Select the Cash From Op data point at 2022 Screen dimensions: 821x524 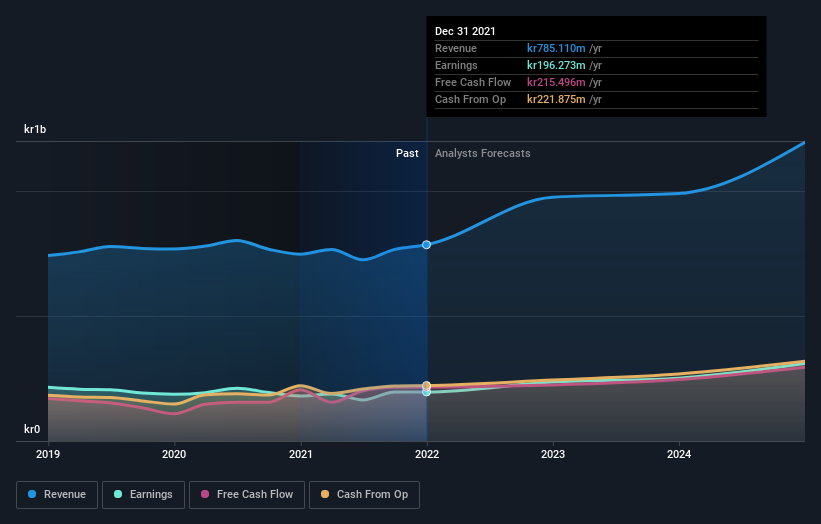pos(427,385)
